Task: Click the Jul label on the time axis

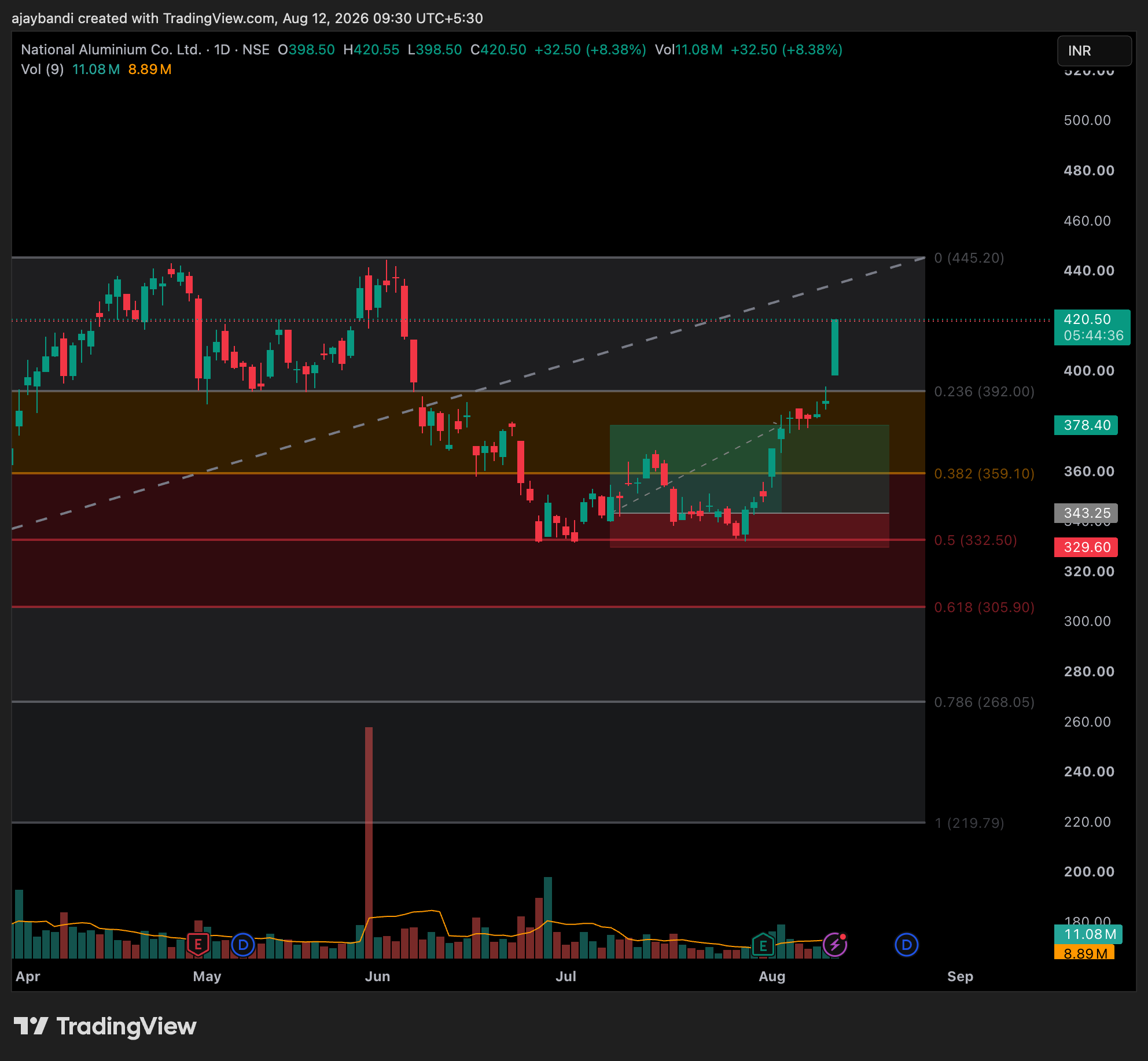Action: click(x=566, y=977)
